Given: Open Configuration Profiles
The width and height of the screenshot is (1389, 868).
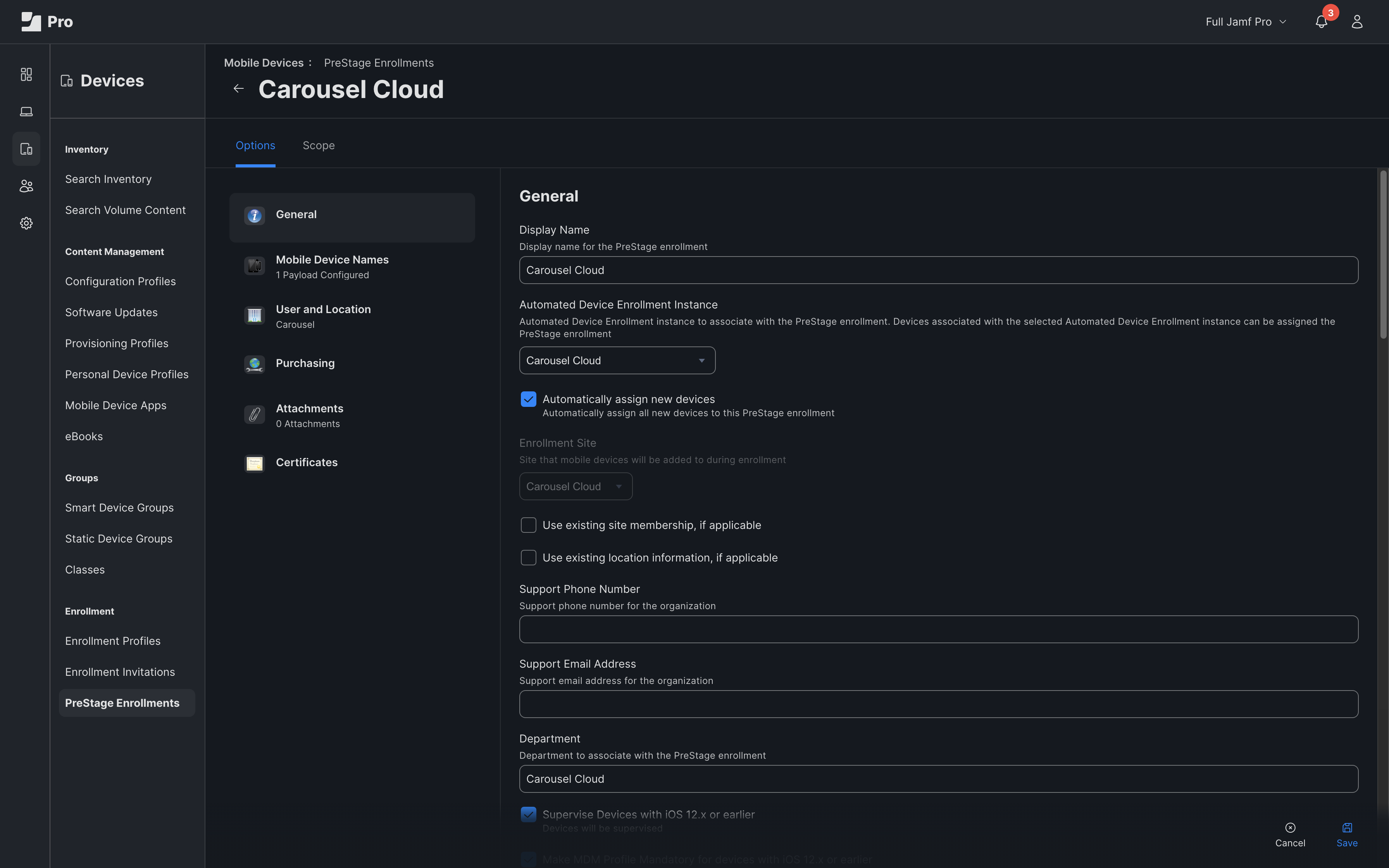Looking at the screenshot, I should tap(121, 281).
